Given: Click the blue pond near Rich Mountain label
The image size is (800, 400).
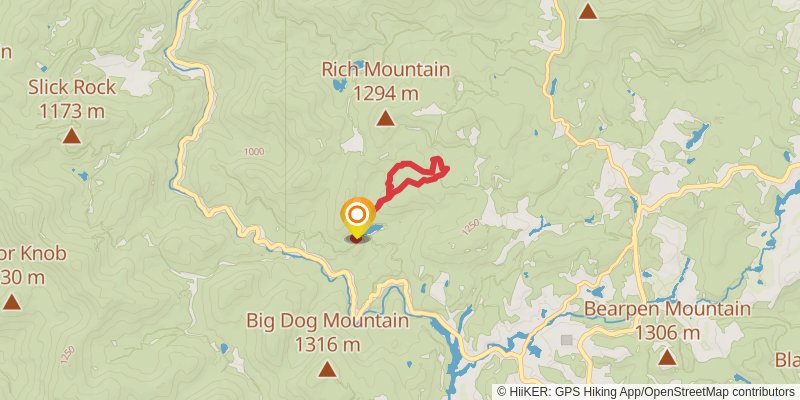Looking at the screenshot, I should point(338,85).
